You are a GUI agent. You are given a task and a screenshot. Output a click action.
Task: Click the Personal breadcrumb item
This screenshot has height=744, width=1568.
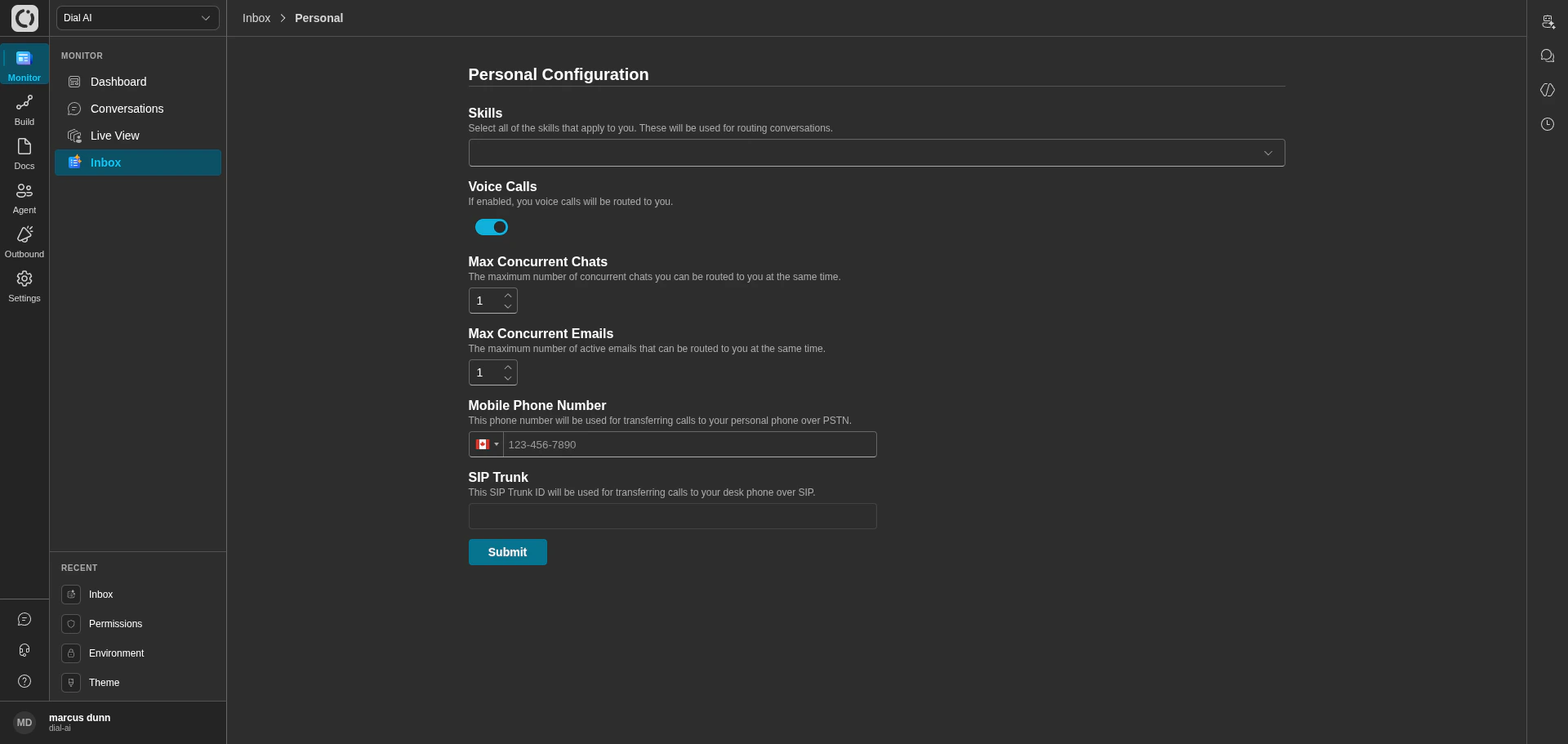click(x=318, y=18)
